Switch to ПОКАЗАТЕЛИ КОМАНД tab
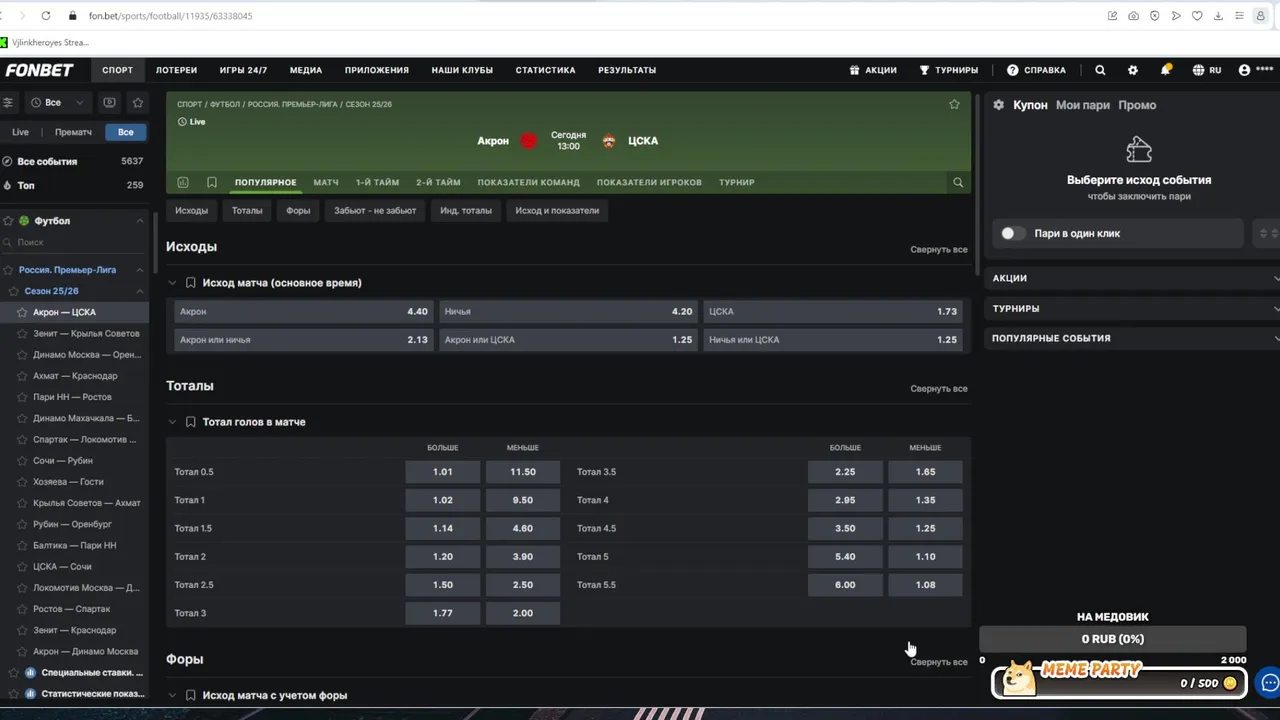The width and height of the screenshot is (1280, 720). 528,182
